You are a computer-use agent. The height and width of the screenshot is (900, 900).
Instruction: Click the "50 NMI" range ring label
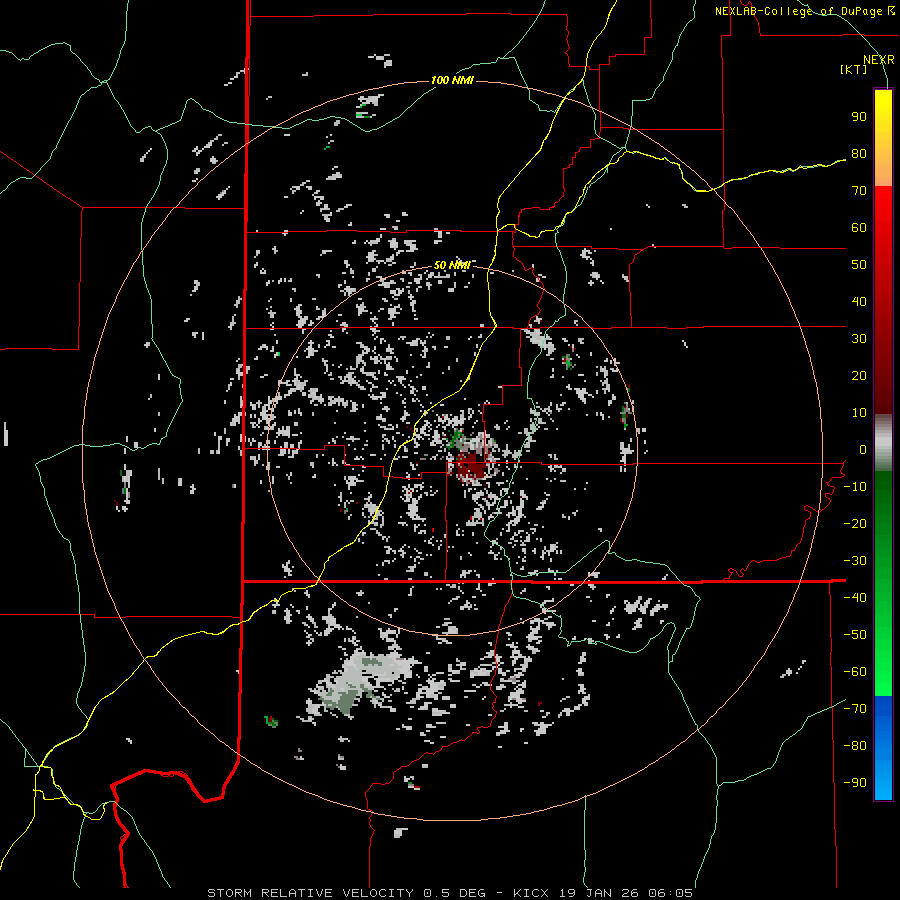(x=452, y=265)
